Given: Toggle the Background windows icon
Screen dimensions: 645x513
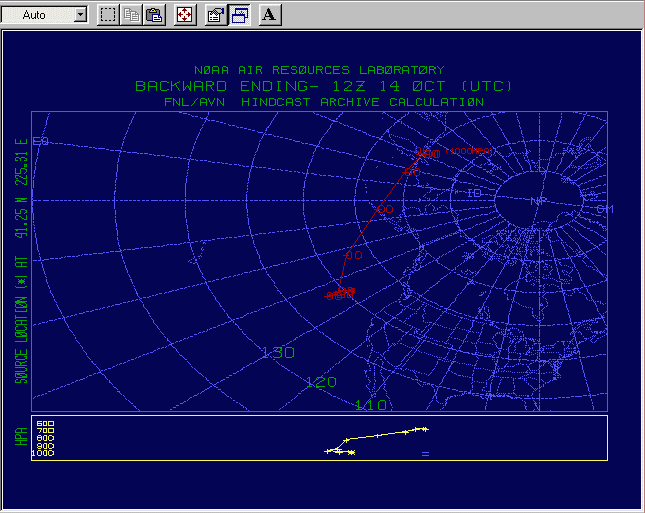Looking at the screenshot, I should [240, 15].
